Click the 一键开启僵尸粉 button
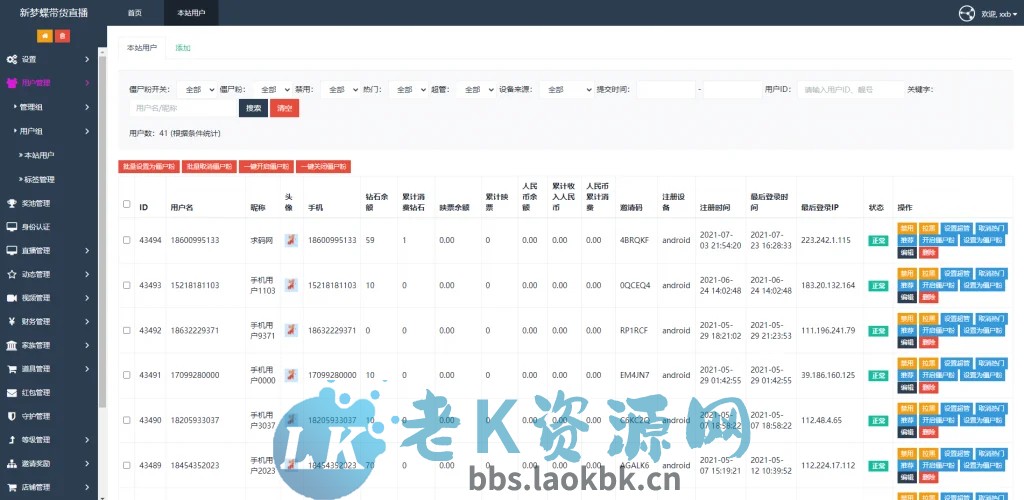This screenshot has height=500, width=1024. tap(266, 166)
